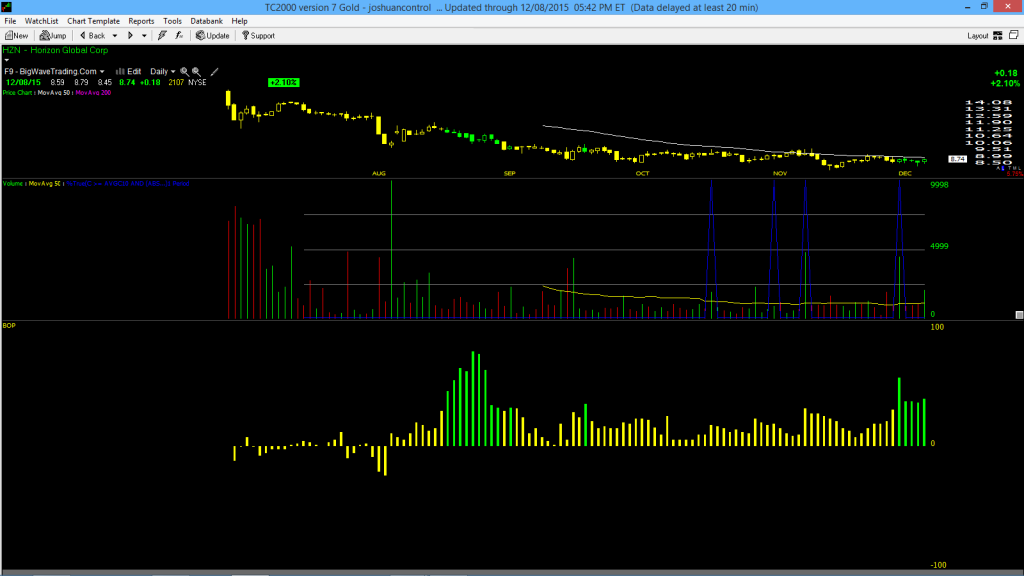
Task: Click the first zoom magnifier icon
Action: (x=184, y=71)
